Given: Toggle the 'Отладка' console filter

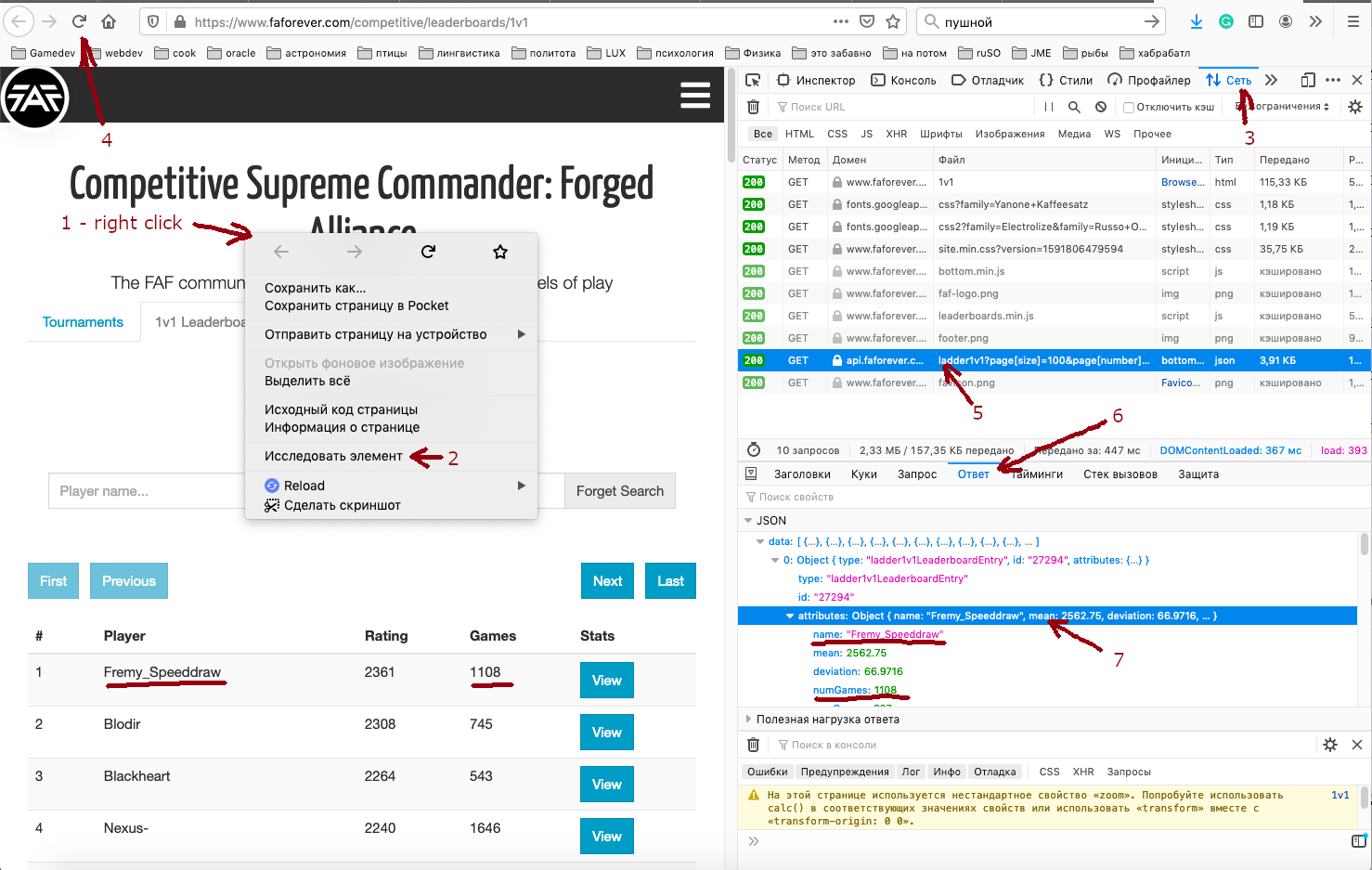Looking at the screenshot, I should point(995,772).
